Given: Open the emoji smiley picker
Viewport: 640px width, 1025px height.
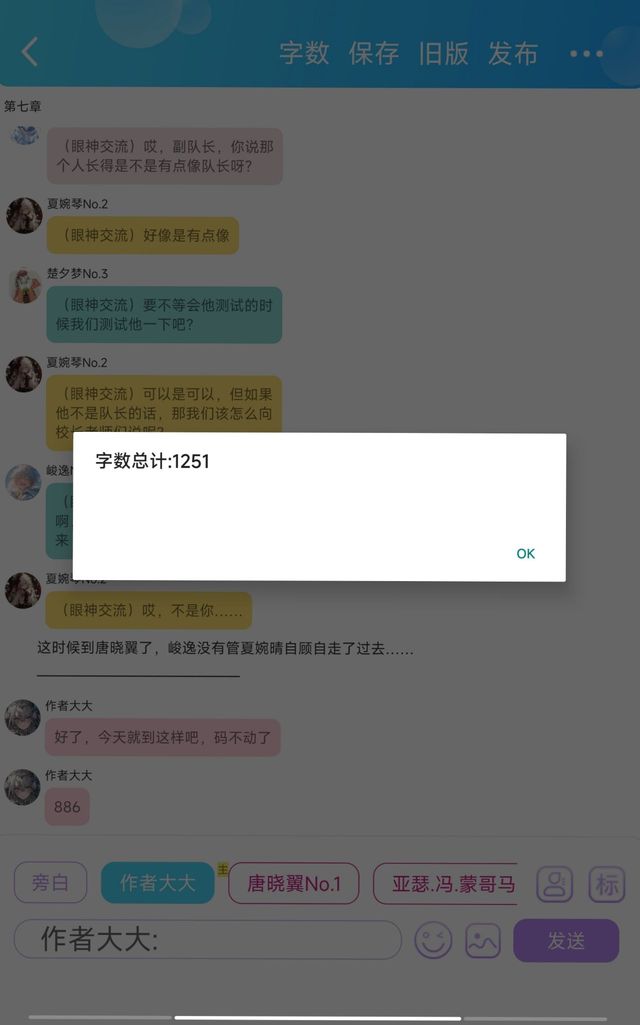Looking at the screenshot, I should point(433,941).
